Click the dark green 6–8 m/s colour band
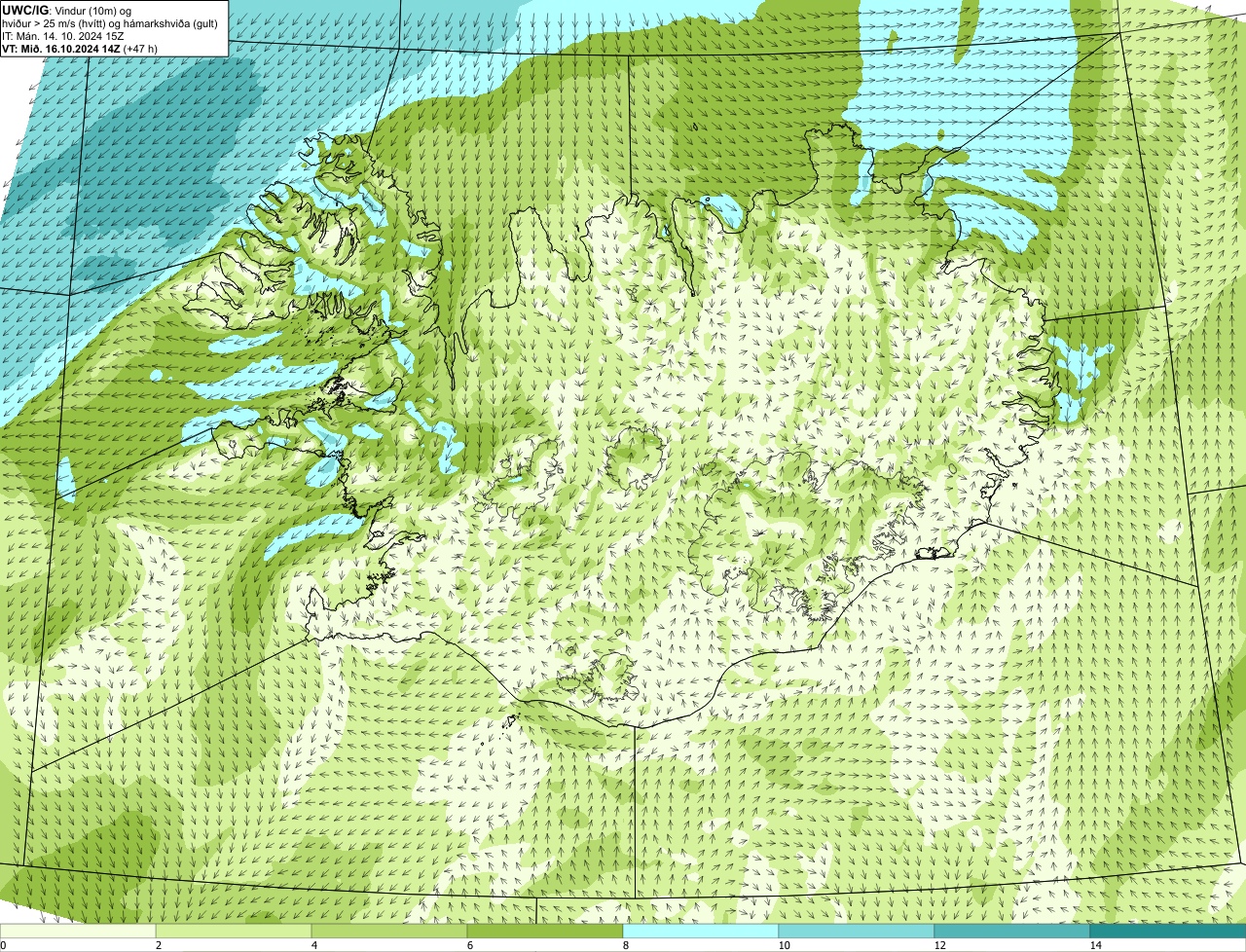 pos(545,931)
